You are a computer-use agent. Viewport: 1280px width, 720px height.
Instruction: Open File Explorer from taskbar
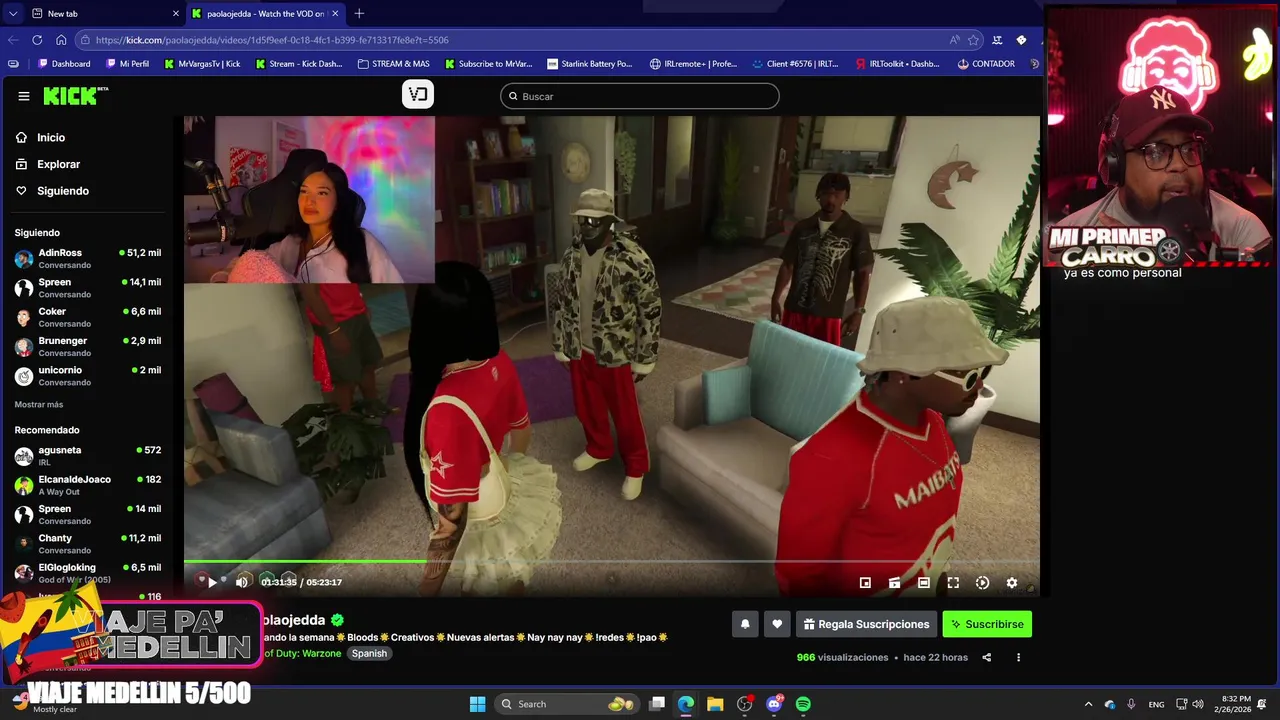tap(715, 704)
